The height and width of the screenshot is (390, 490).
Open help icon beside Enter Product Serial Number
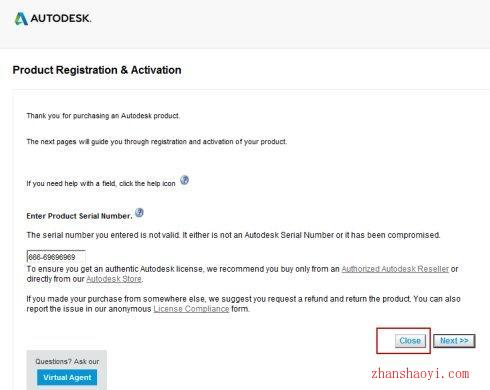[139, 213]
